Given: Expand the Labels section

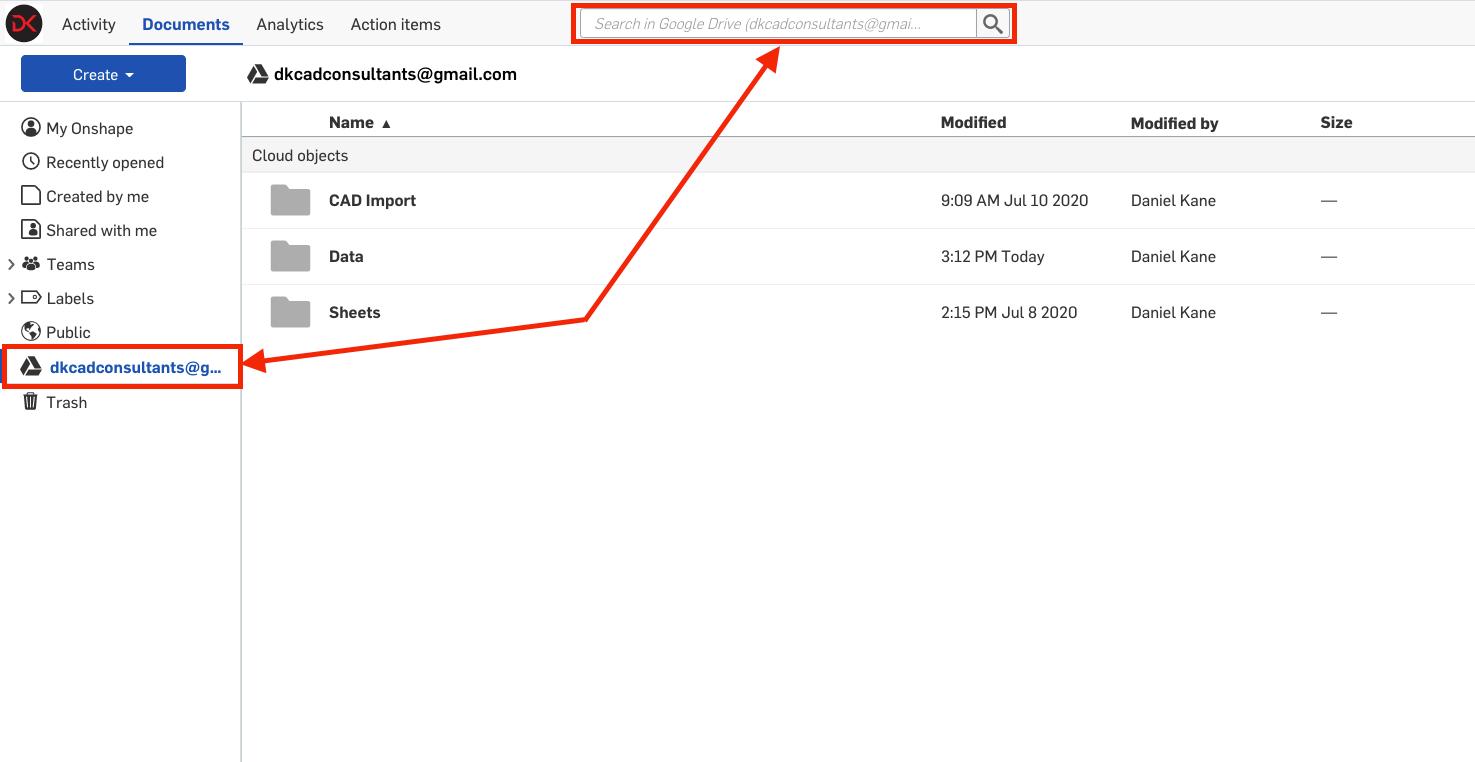Looking at the screenshot, I should pos(12,298).
